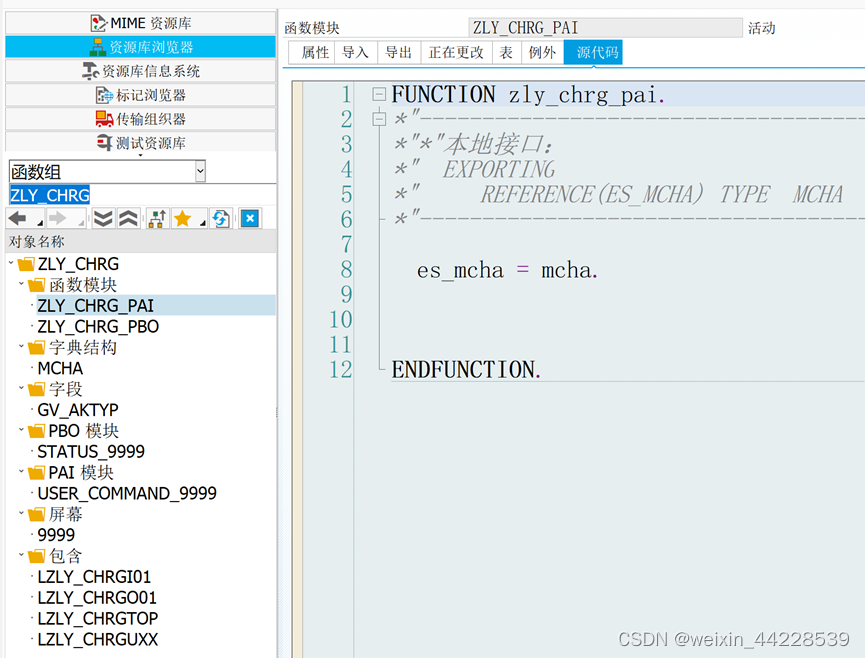865x658 pixels.
Task: Select include LZLY_CHRGTOP
Action: [98, 618]
